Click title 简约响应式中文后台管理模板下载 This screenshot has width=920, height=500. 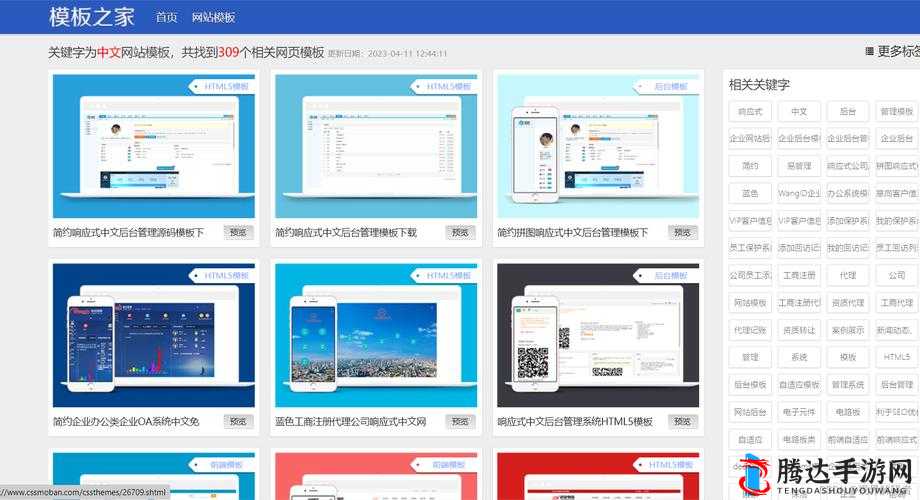(346, 233)
